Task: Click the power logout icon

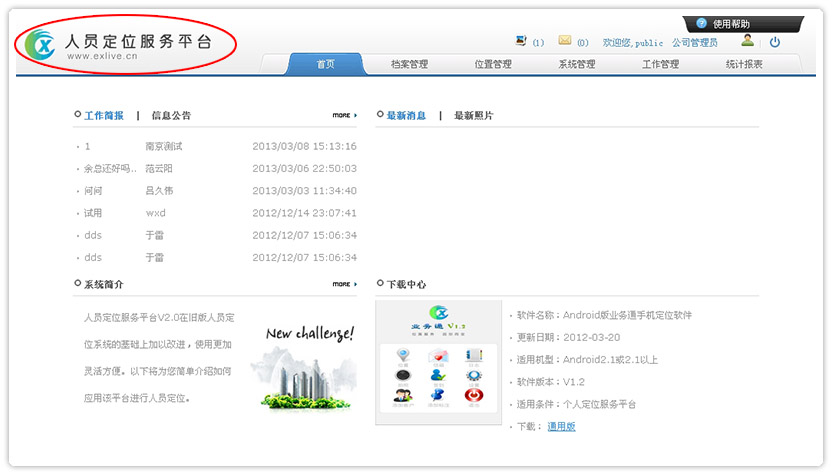Action: (774, 42)
